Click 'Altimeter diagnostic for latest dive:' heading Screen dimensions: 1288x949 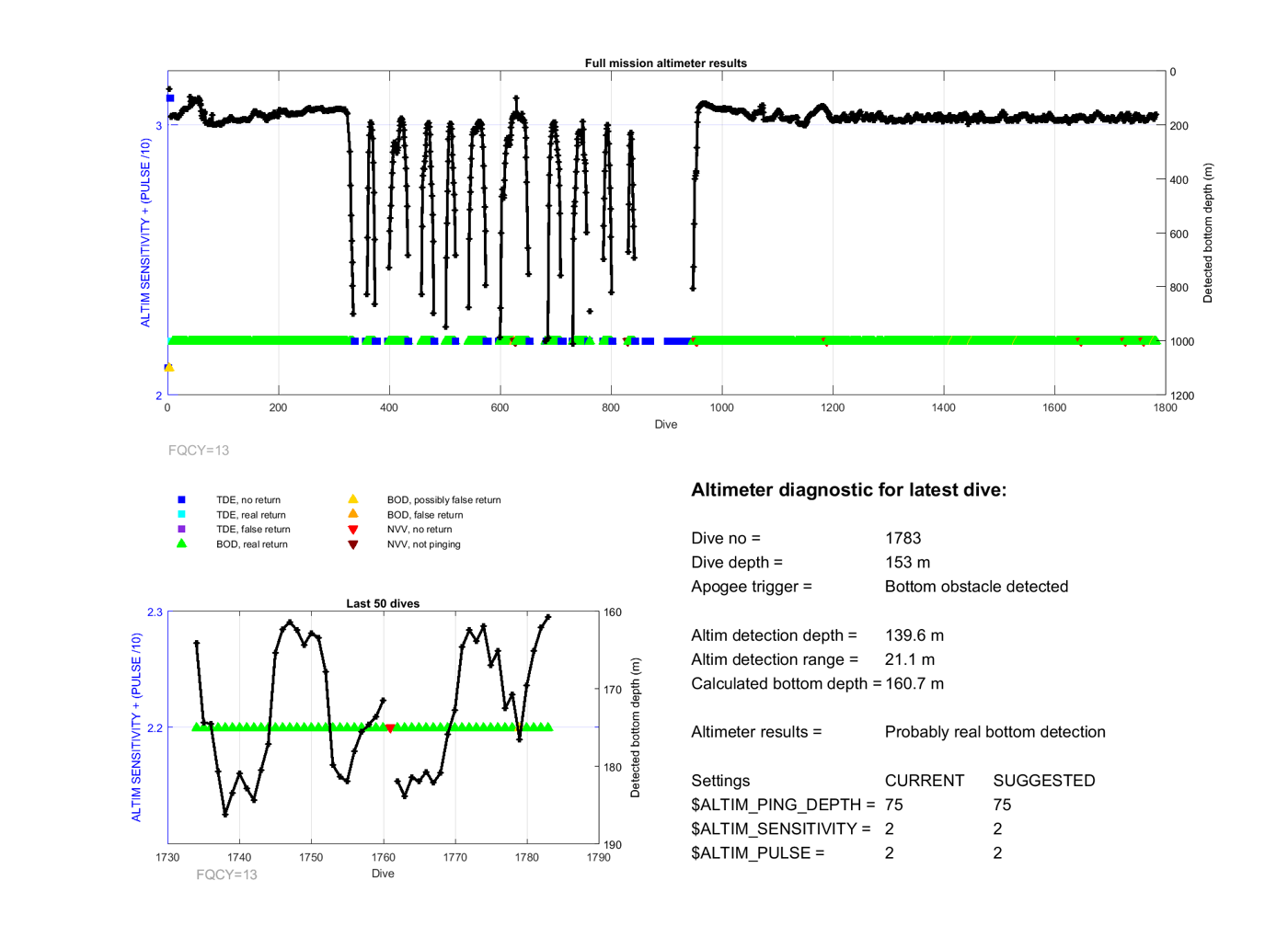[848, 490]
